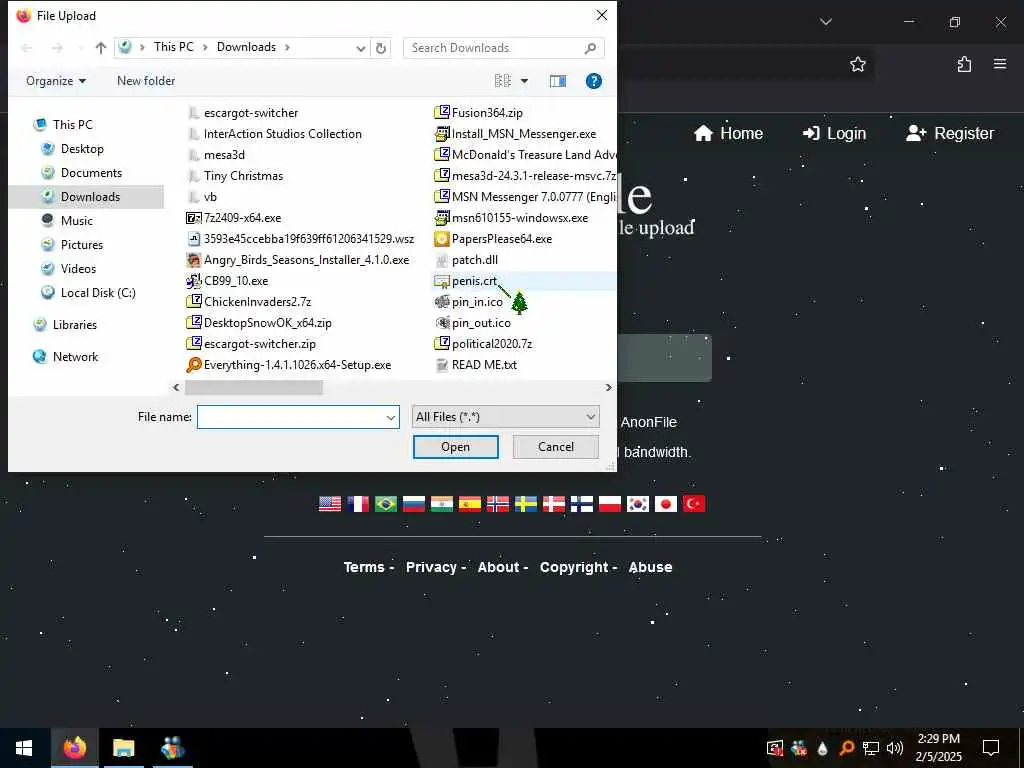Image resolution: width=1024 pixels, height=768 pixels.
Task: Go to the Home link on webpage
Action: 728,133
